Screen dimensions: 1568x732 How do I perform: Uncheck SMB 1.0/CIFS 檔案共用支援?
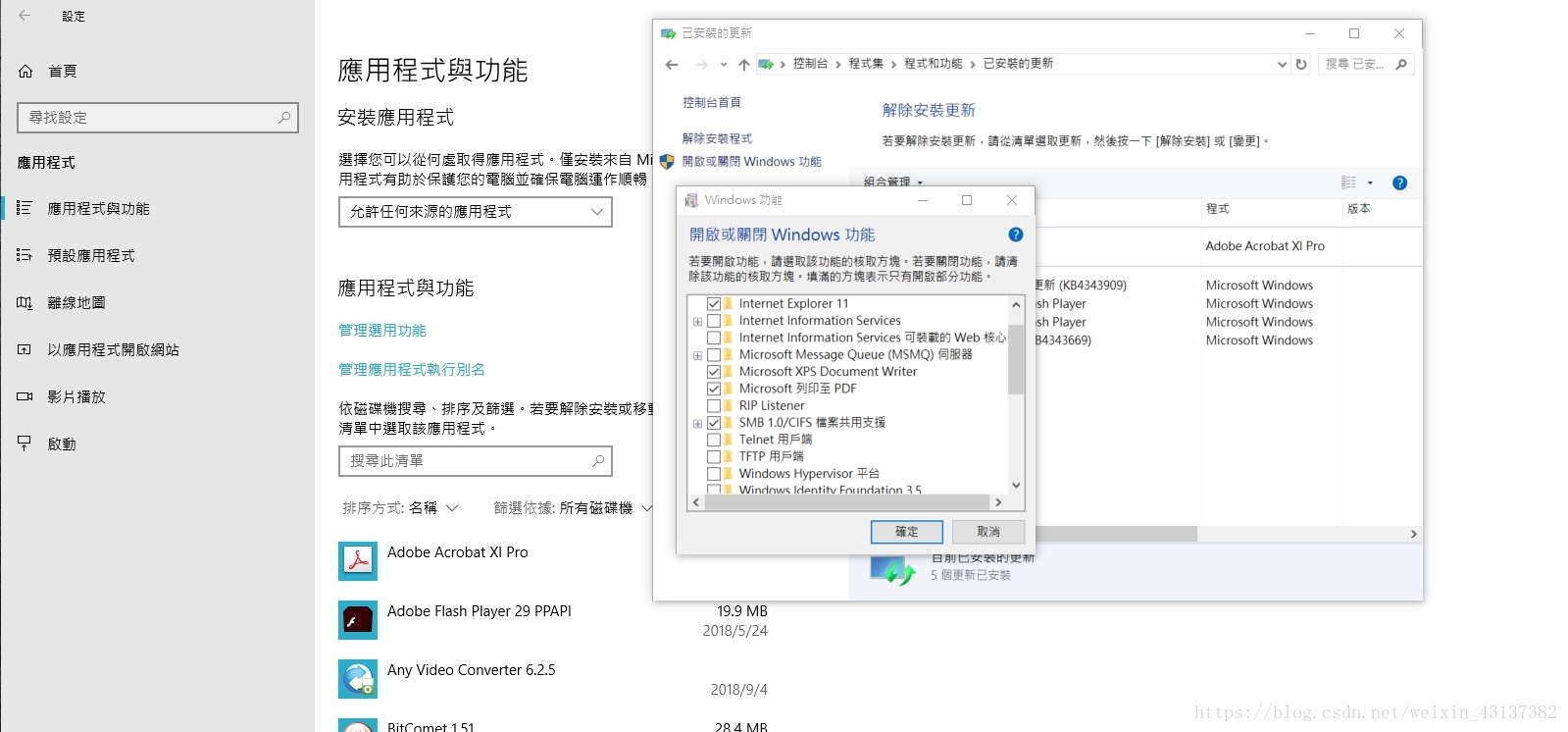pyautogui.click(x=714, y=423)
